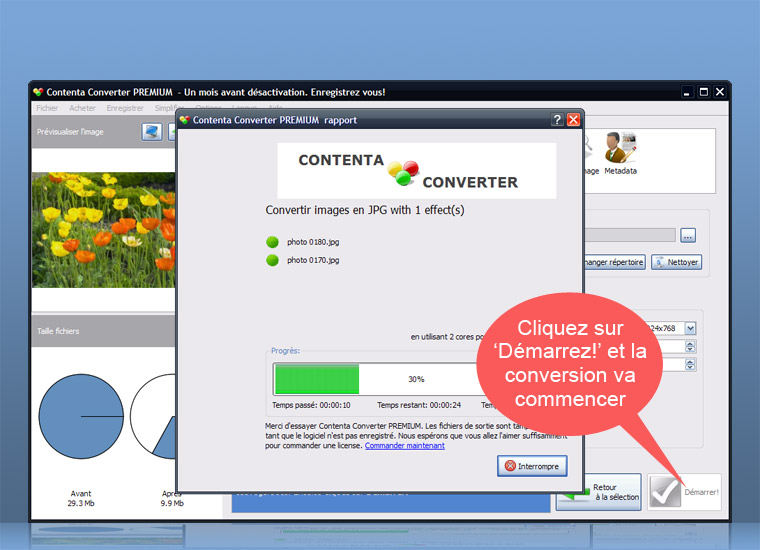Click the Temps restant 00:00:24 text

419,405
